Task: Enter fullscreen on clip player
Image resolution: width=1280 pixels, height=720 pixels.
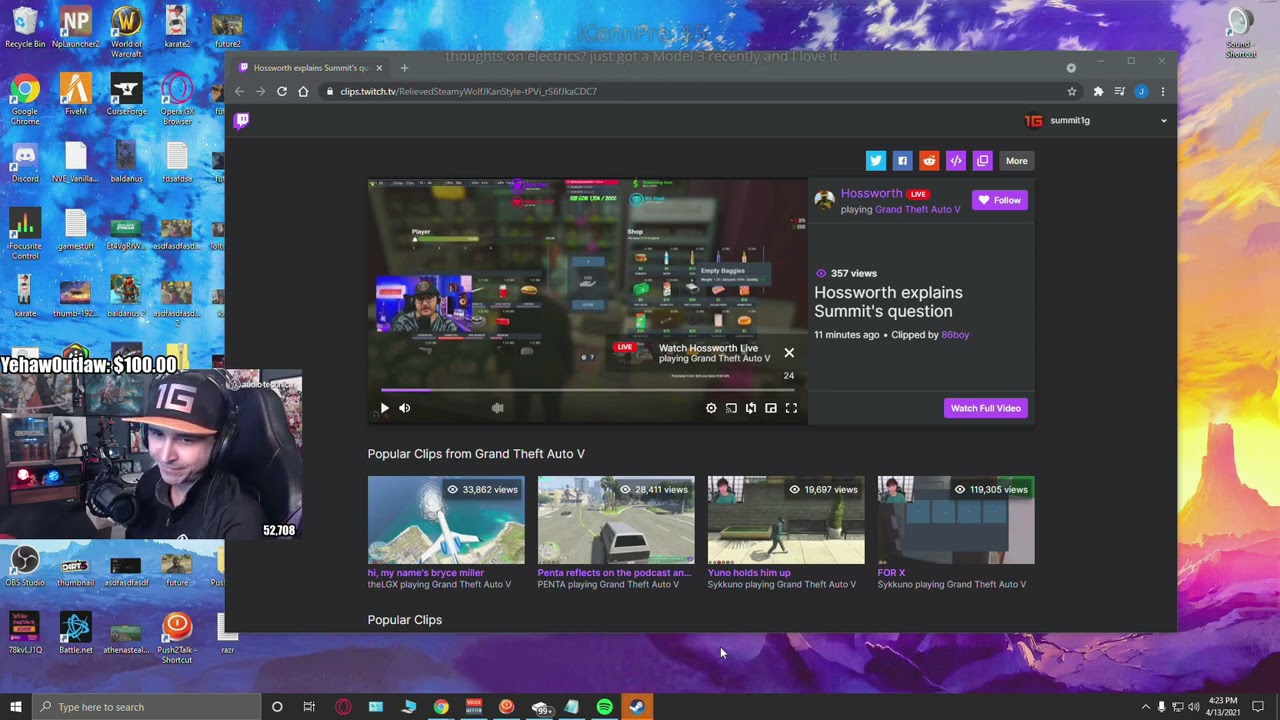Action: [x=791, y=408]
